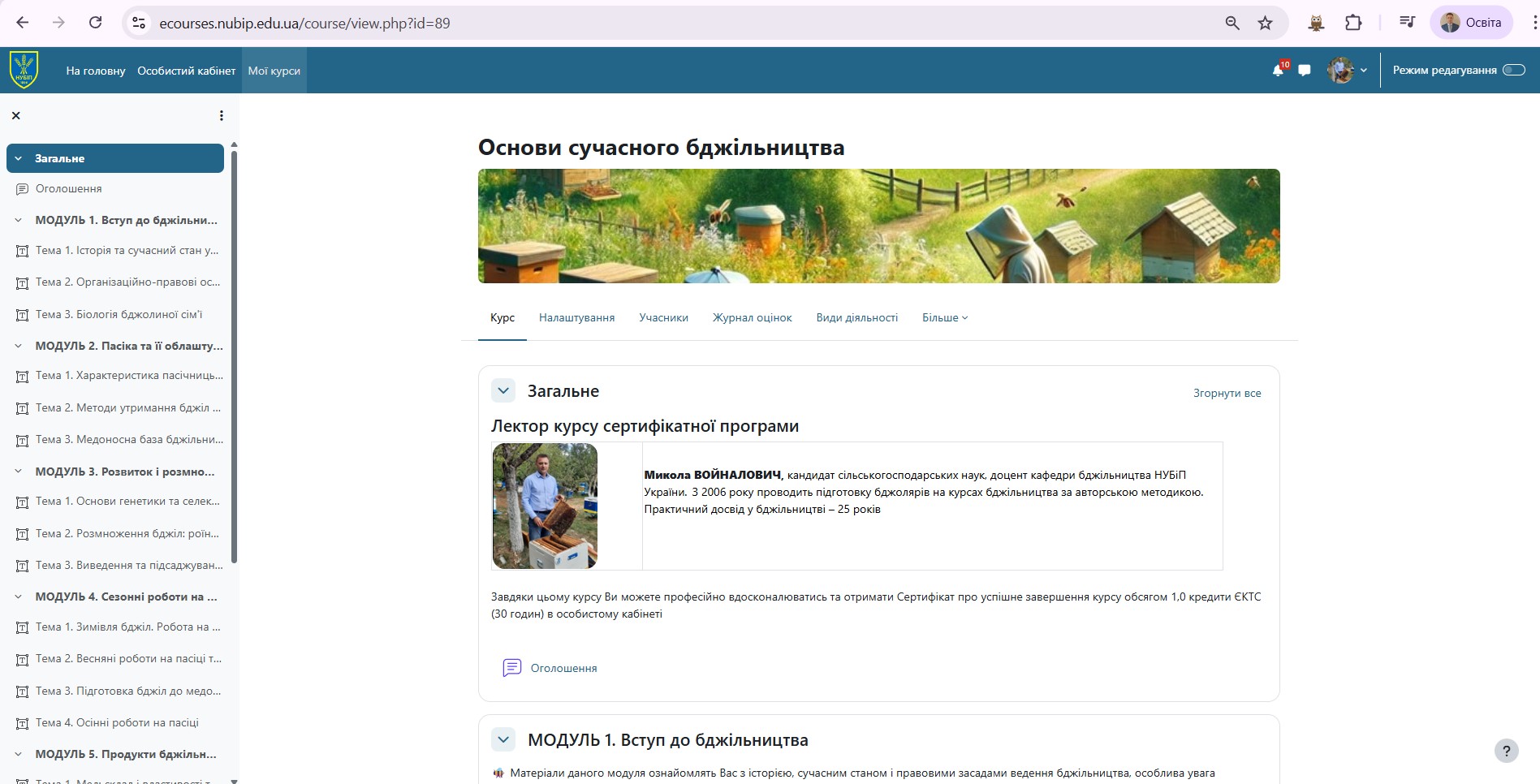This screenshot has height=784, width=1540.
Task: Open Тема 3. Медоносна база
Action: tap(129, 440)
